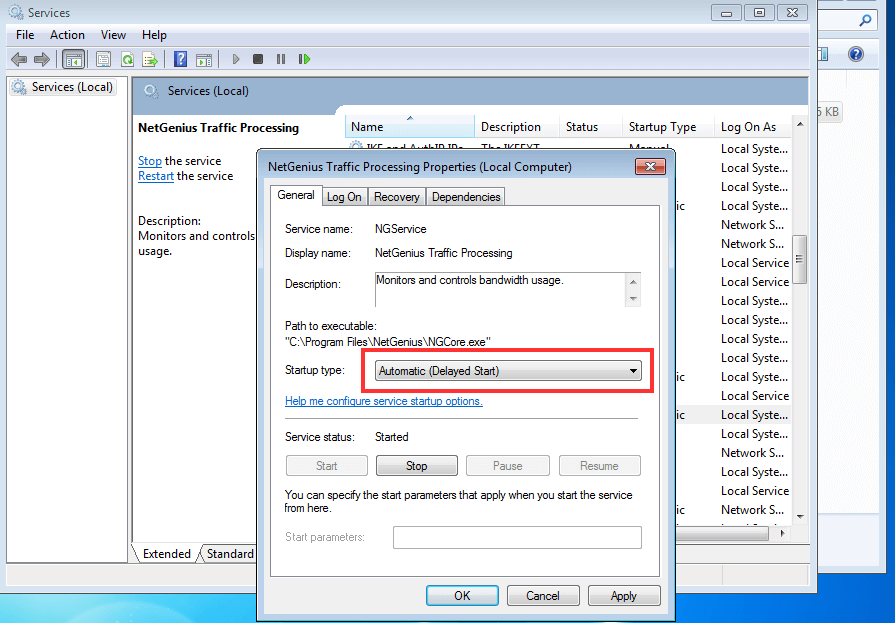Click the Pause Service toolbar icon

(281, 59)
